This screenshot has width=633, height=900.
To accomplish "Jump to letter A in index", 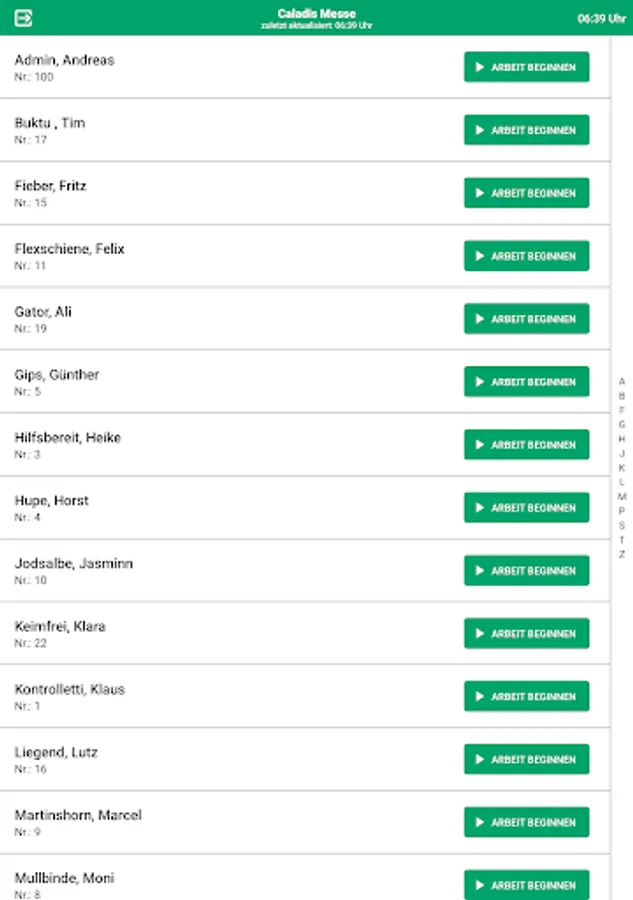I will 622,381.
